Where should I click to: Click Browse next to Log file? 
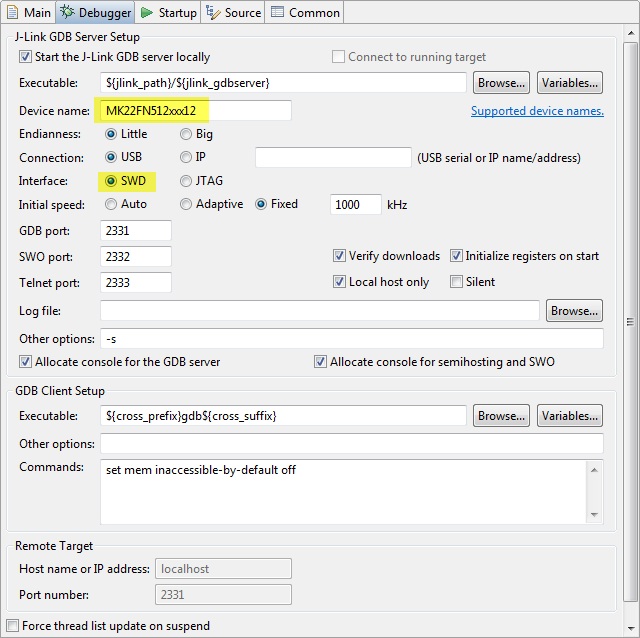point(574,311)
